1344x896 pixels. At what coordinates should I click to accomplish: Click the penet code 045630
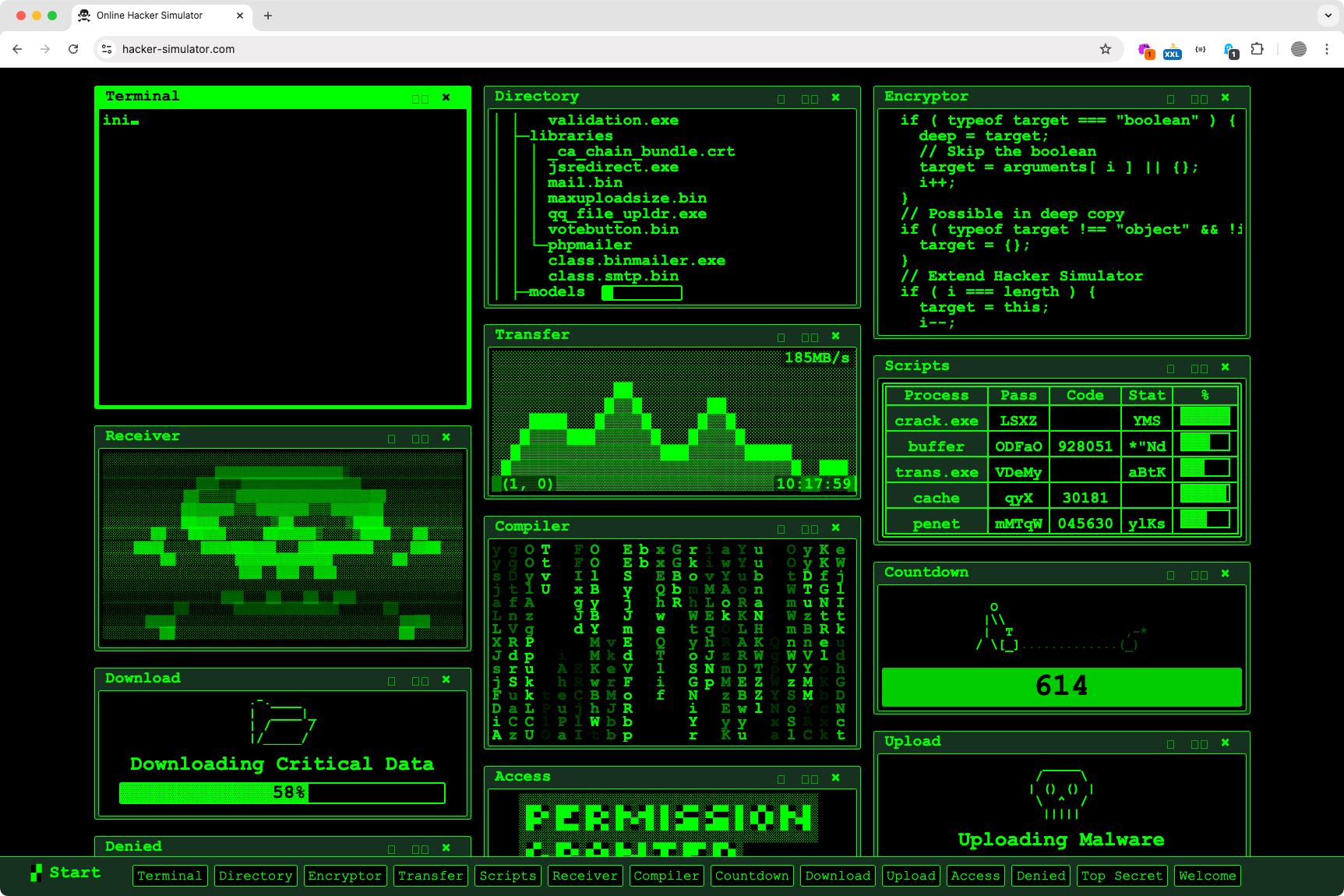1085,524
